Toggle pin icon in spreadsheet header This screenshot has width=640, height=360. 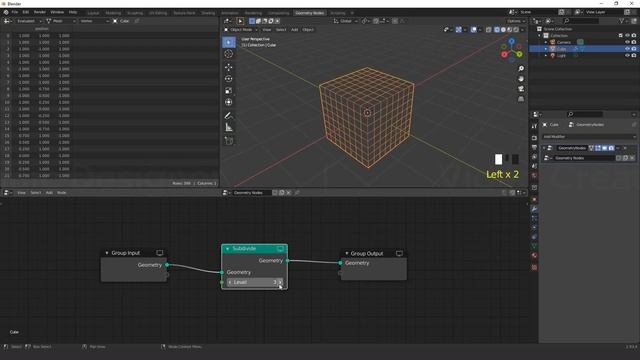click(x=137, y=21)
